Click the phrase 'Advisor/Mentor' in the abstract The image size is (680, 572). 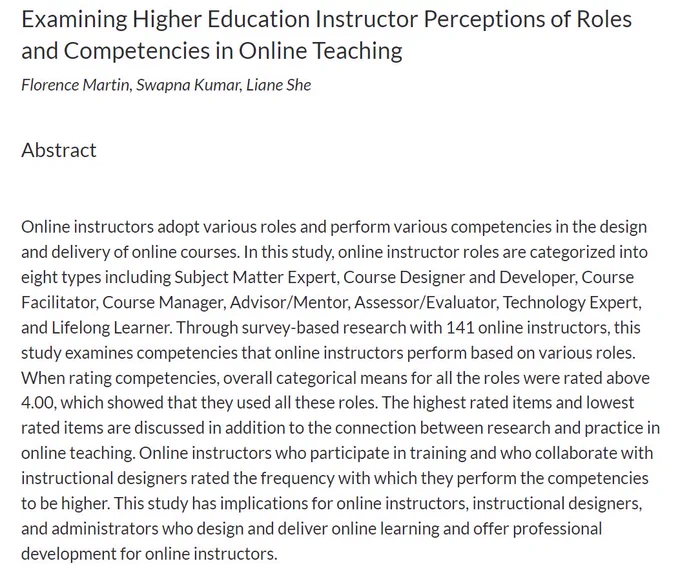tap(289, 302)
